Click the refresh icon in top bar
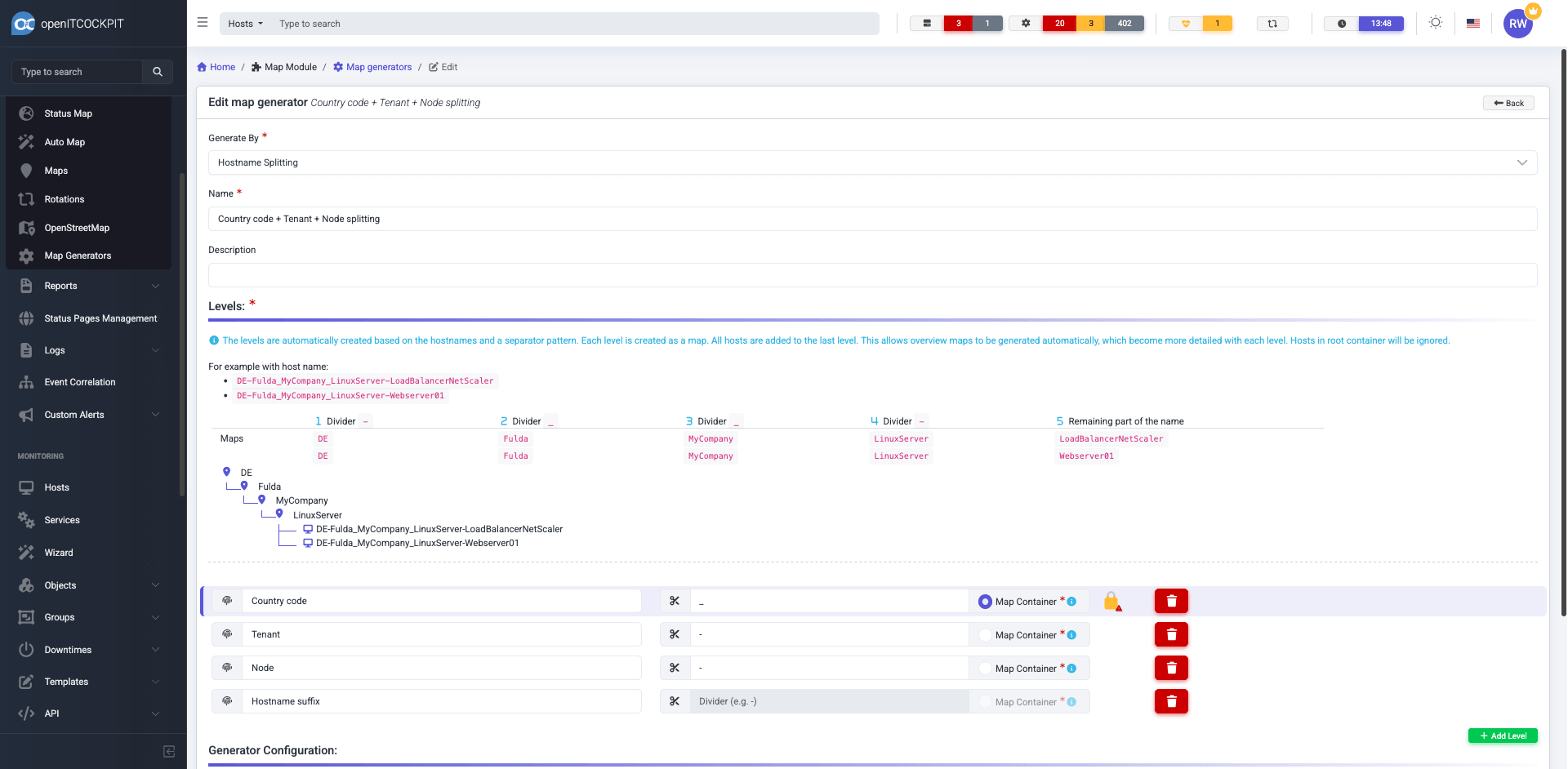This screenshot has height=769, width=1568. [x=1272, y=24]
